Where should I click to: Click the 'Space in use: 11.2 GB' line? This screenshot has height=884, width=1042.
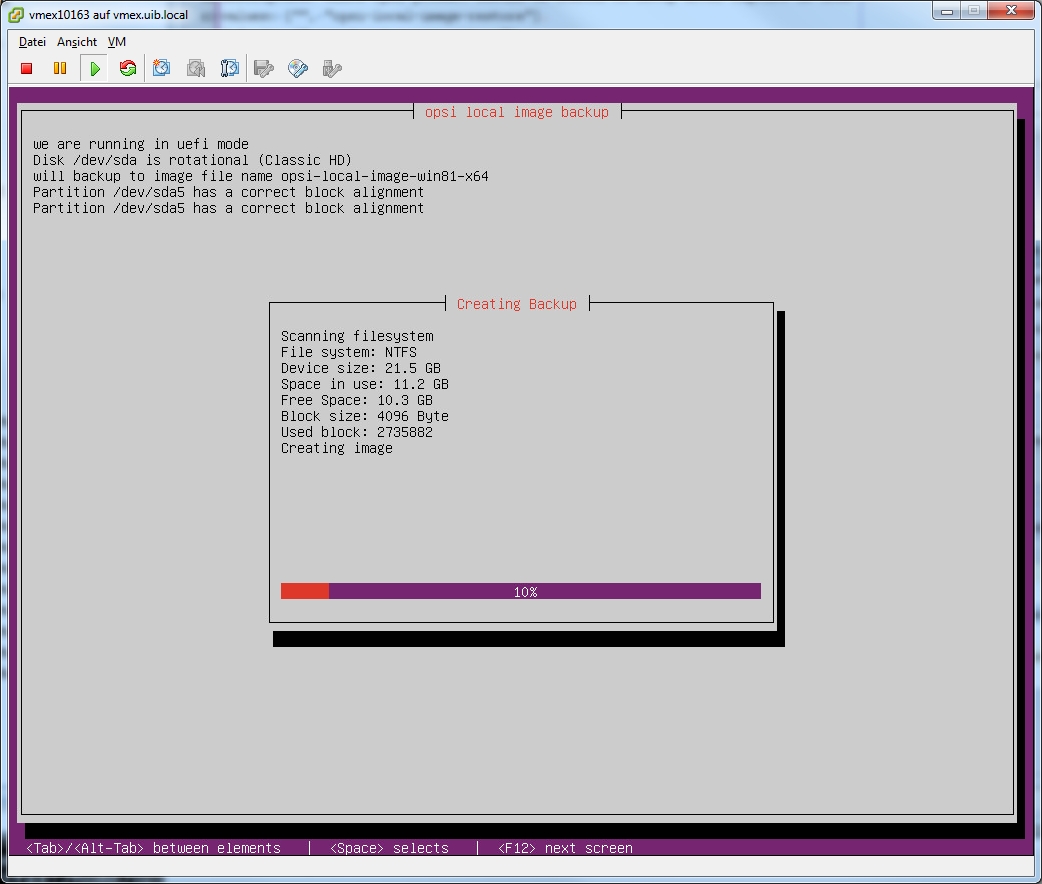[x=364, y=384]
